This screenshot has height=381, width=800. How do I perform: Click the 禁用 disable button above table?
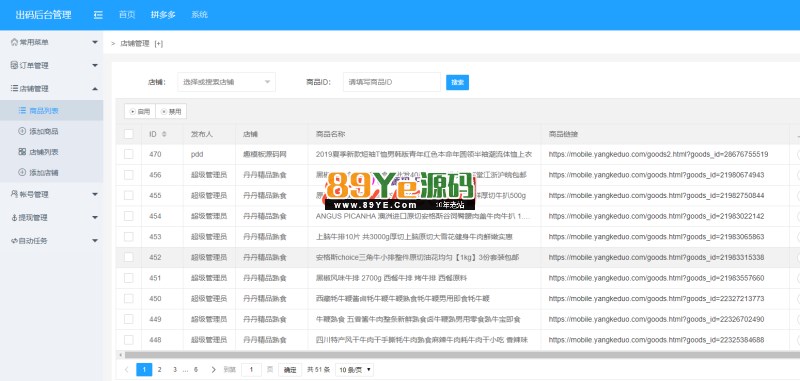(x=171, y=111)
